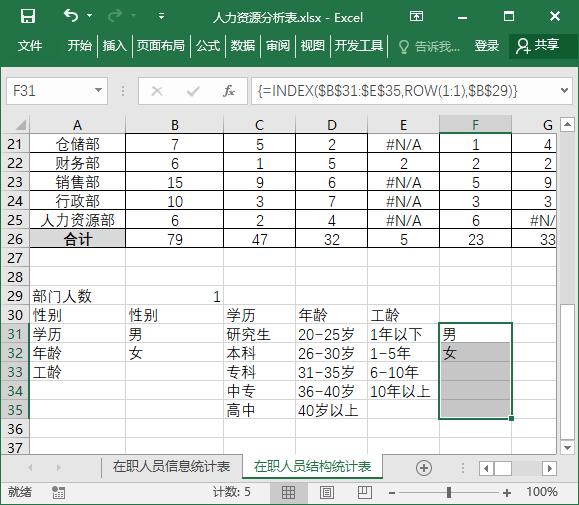Click the formula bar with INDEX formula

coord(404,91)
